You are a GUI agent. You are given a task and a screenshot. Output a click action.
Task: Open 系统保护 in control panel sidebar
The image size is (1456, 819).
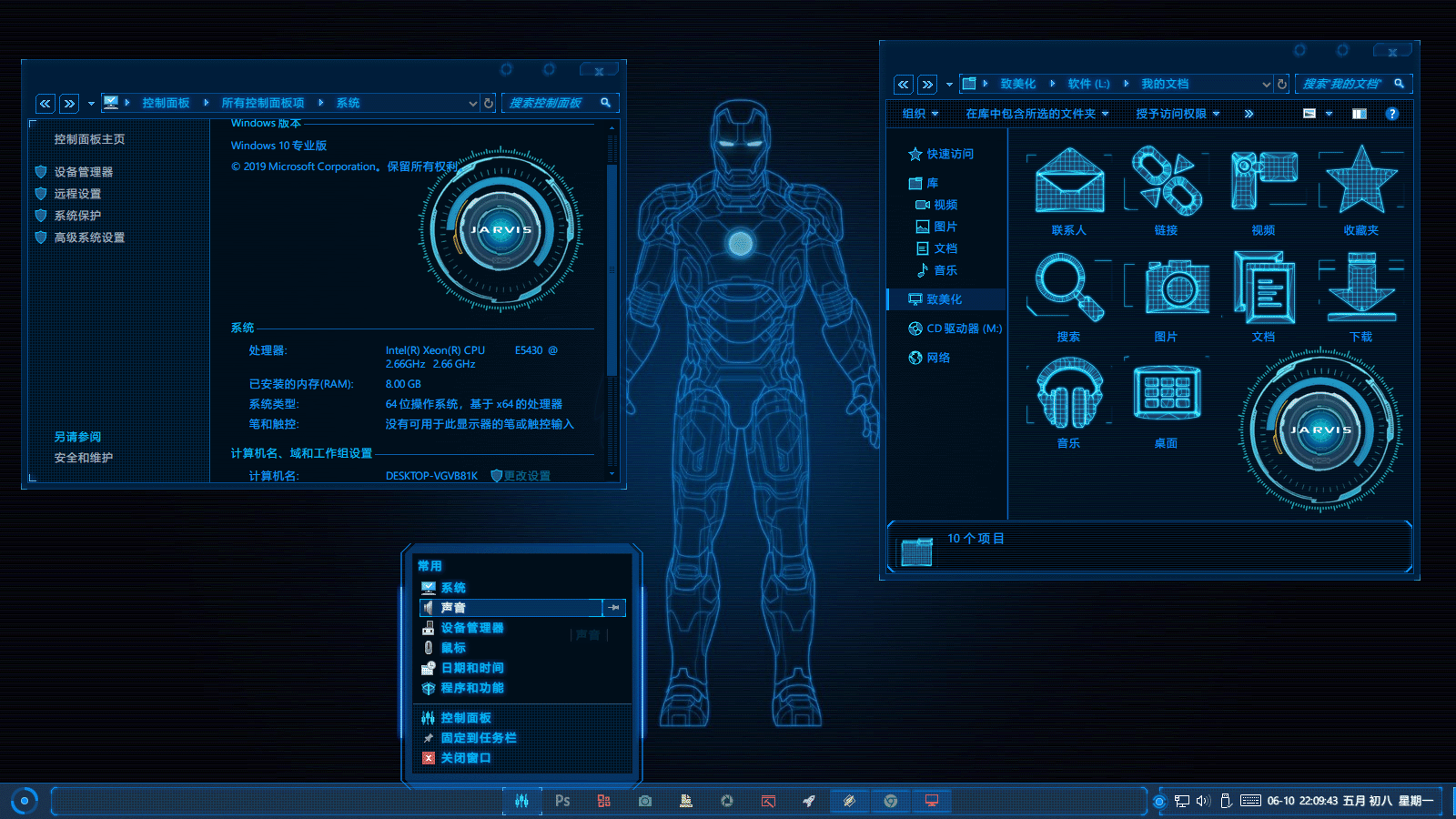point(77,216)
